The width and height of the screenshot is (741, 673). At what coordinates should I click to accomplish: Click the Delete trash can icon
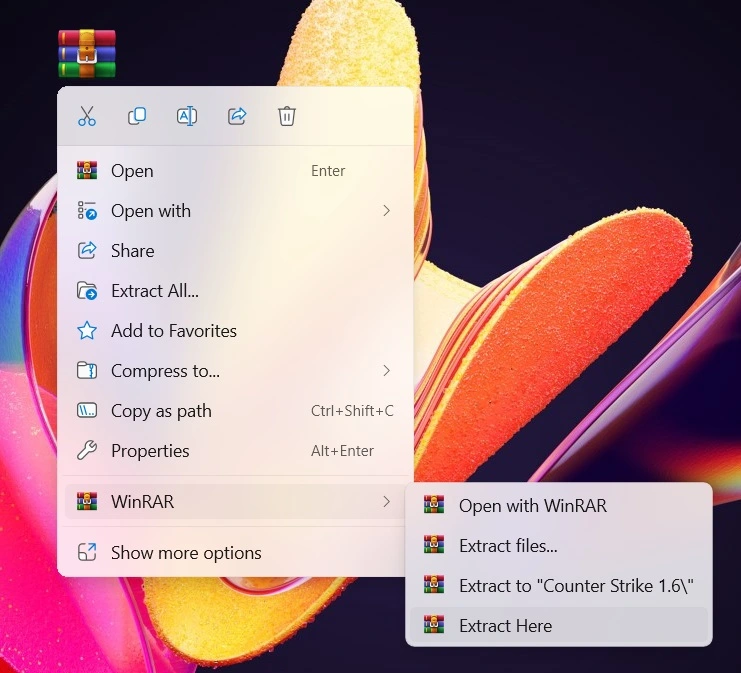[x=287, y=116]
